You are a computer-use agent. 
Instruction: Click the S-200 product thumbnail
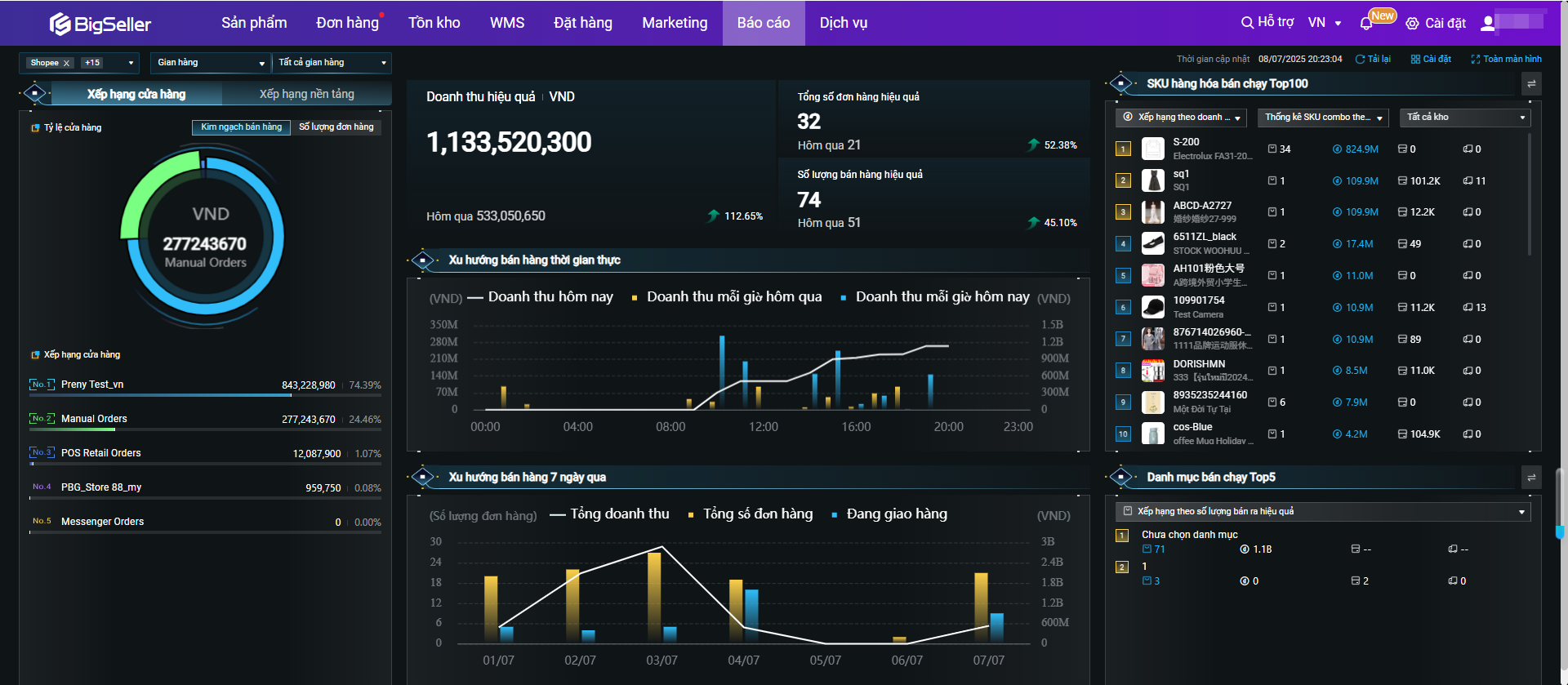pos(1152,149)
